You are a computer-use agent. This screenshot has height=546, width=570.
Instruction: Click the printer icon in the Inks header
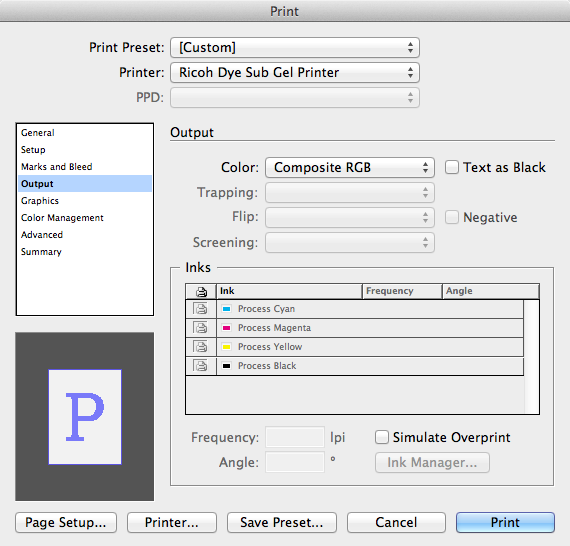coord(201,291)
